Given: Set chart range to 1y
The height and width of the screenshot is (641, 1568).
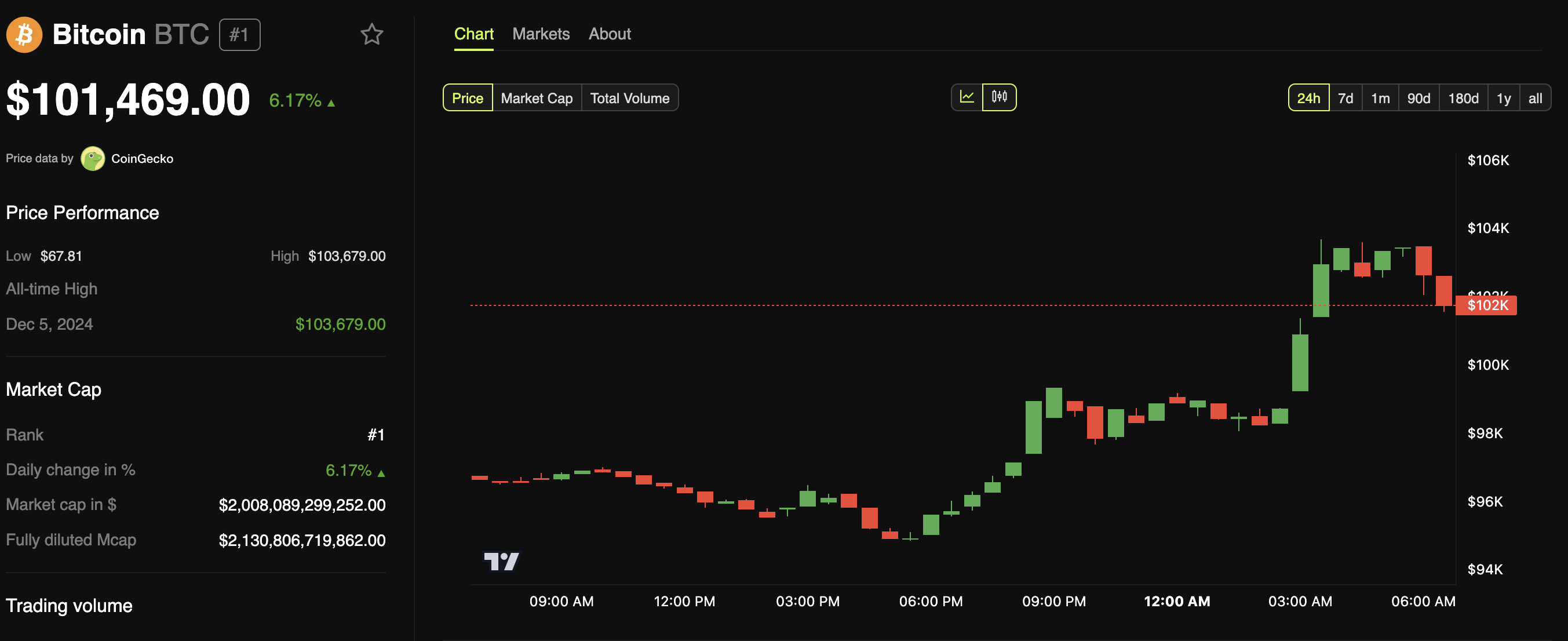Looking at the screenshot, I should (x=1504, y=98).
